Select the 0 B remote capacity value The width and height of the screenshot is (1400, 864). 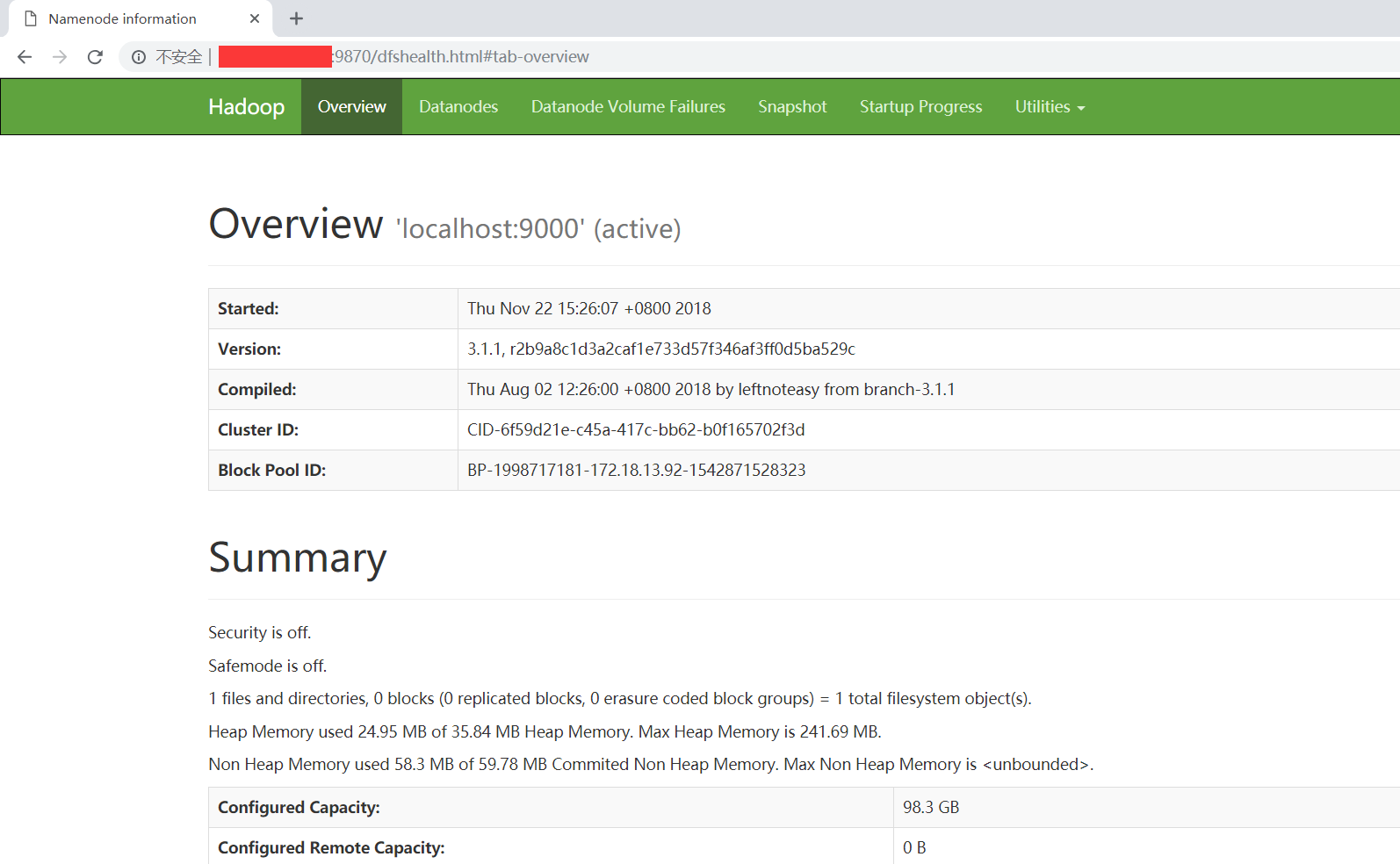tap(914, 848)
